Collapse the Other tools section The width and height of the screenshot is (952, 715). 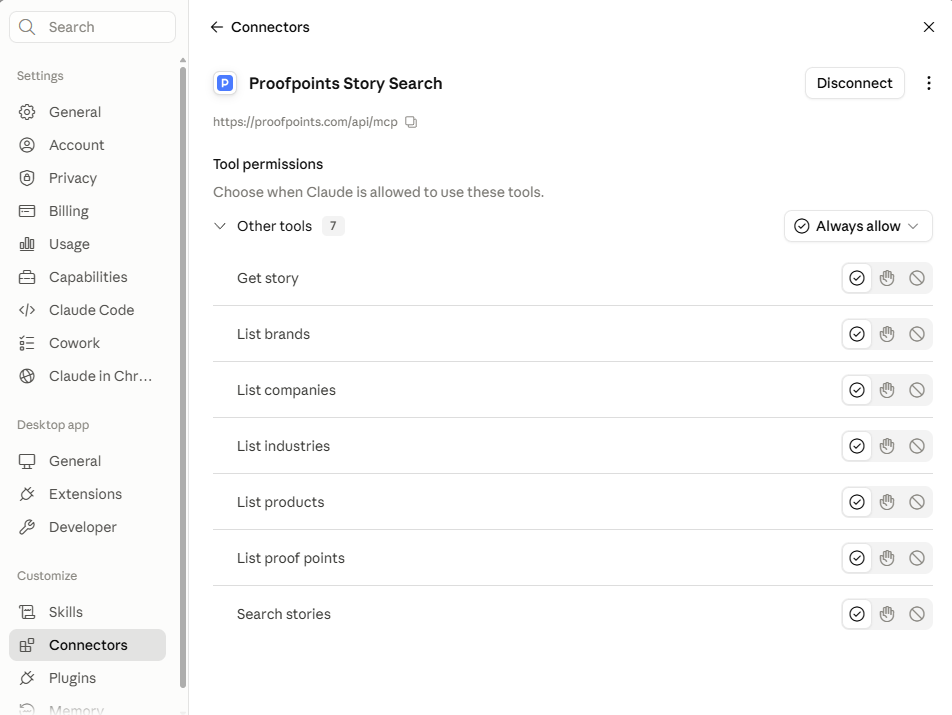(220, 226)
